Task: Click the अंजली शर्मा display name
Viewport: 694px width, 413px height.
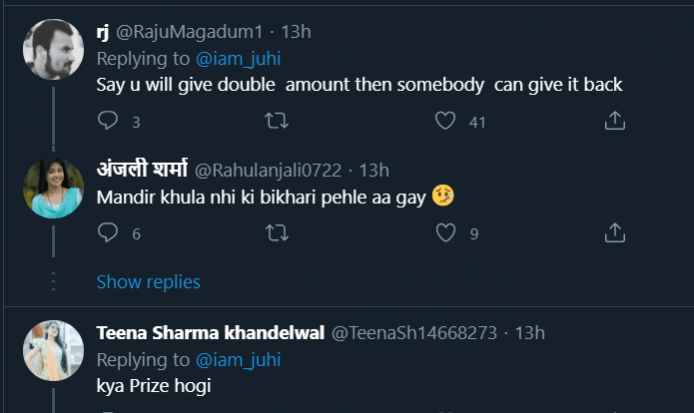Action: point(135,169)
